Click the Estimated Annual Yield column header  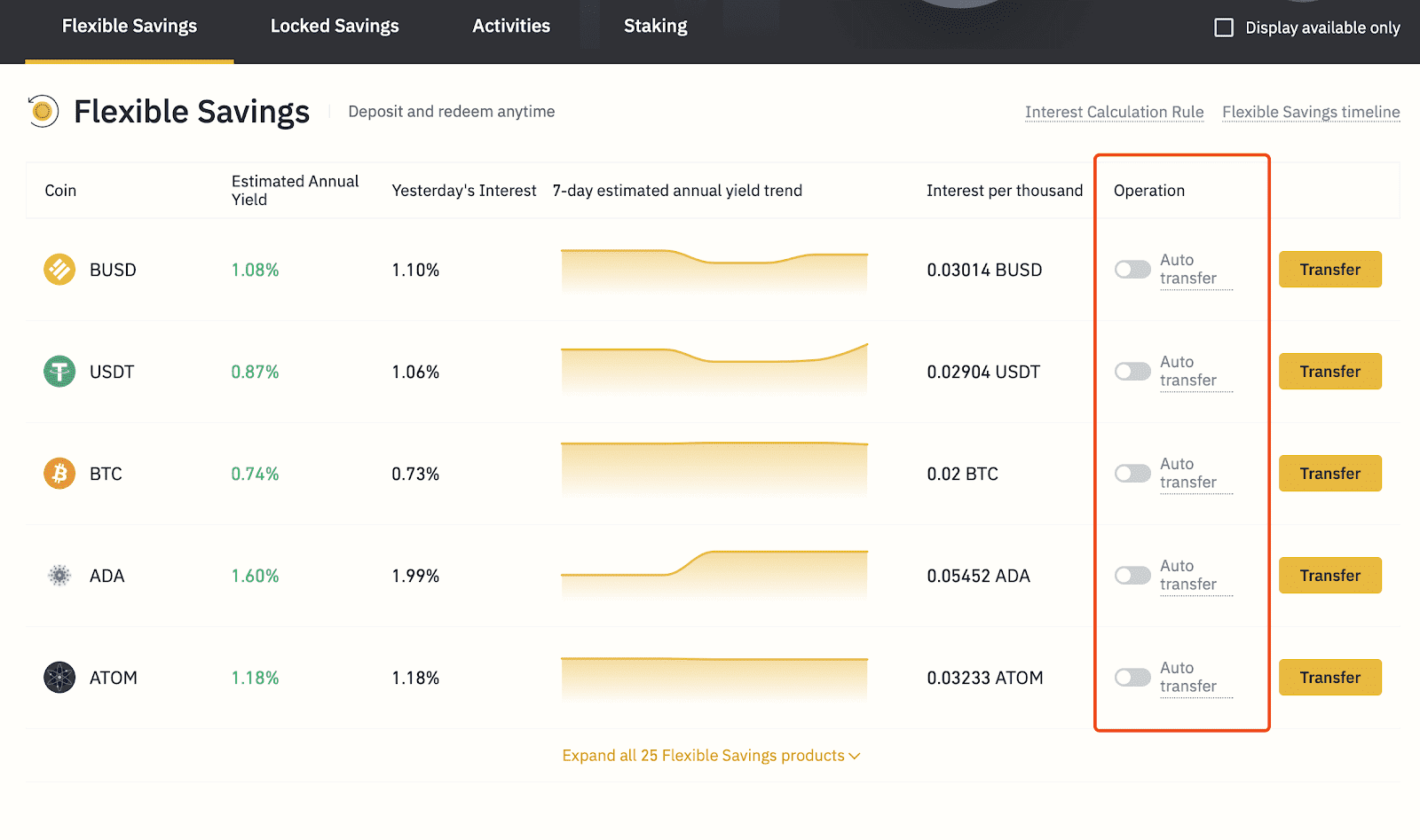tap(295, 190)
